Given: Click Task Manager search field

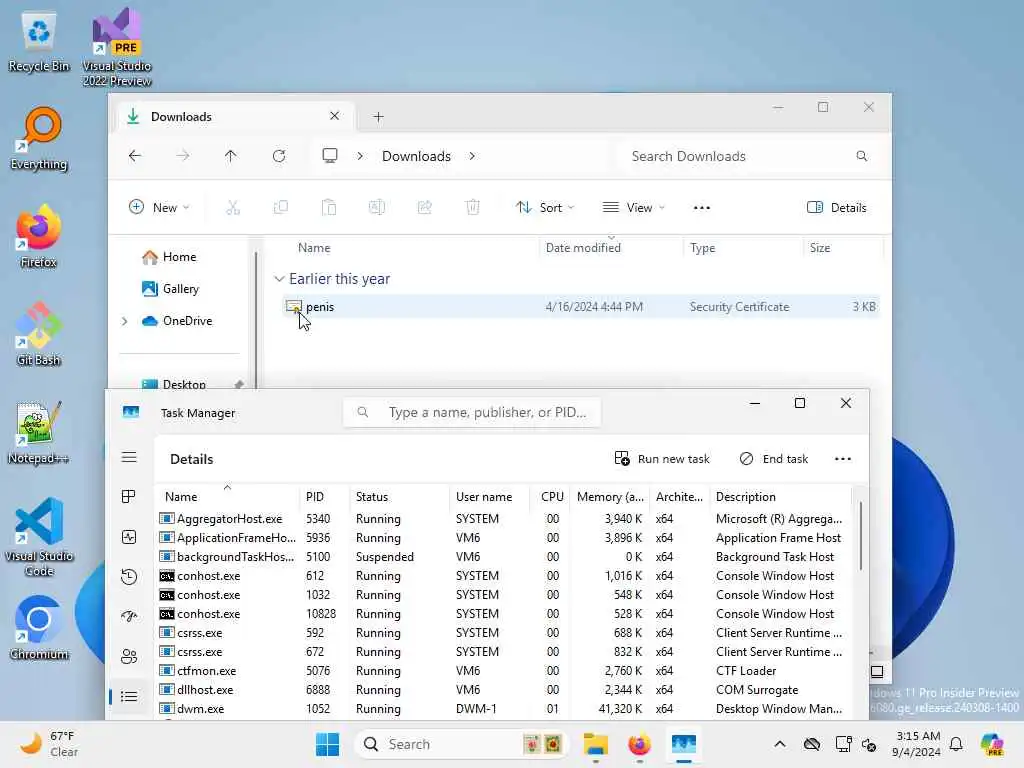Looking at the screenshot, I should coord(472,413).
